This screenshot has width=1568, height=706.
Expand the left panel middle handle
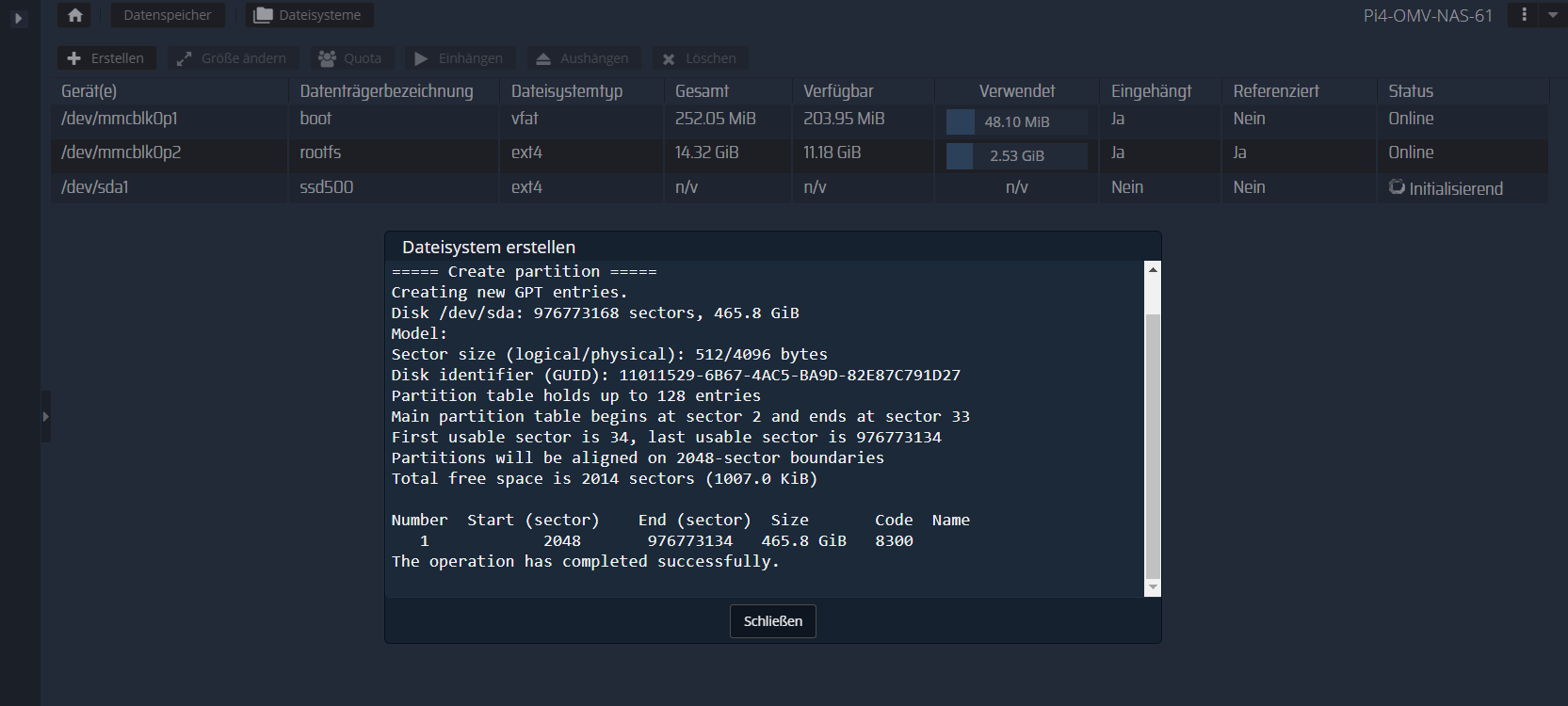tap(45, 416)
